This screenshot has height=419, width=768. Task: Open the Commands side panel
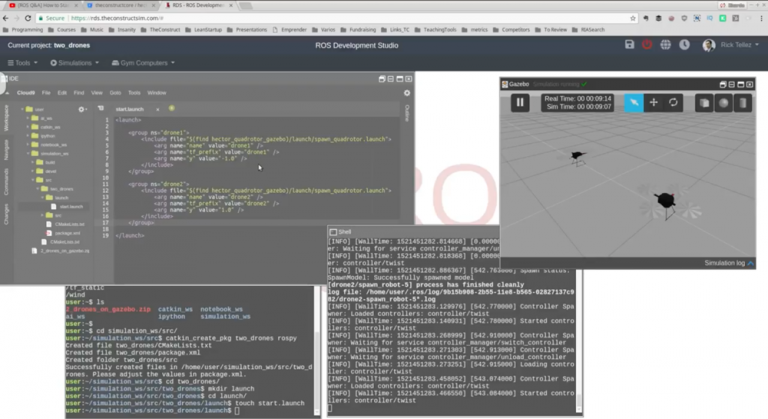tap(6, 182)
